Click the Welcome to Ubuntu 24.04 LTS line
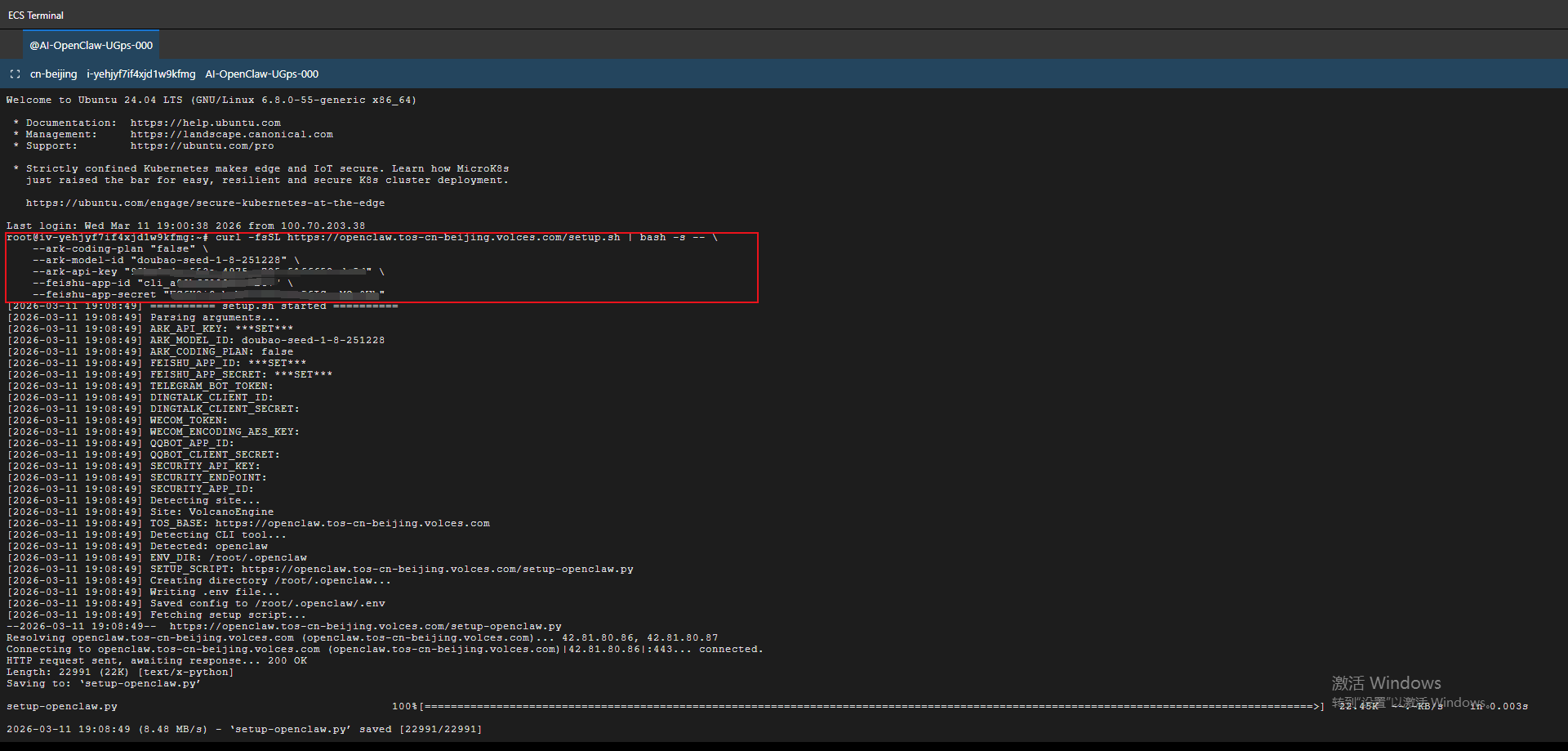 tap(212, 101)
